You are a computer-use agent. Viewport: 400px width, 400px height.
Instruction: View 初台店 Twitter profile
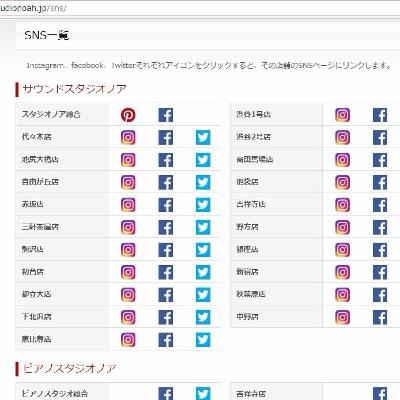[203, 272]
